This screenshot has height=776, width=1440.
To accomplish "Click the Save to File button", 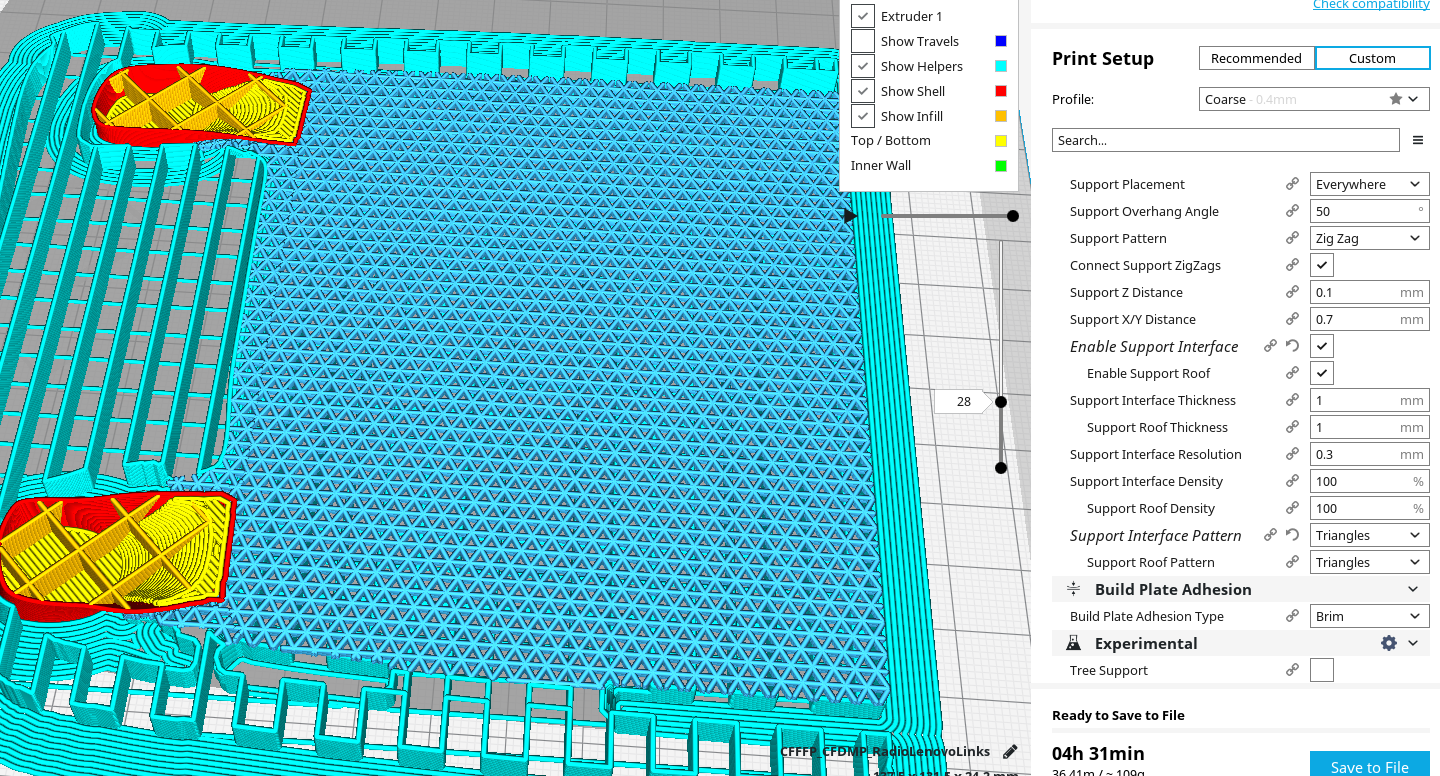I will 1369,766.
